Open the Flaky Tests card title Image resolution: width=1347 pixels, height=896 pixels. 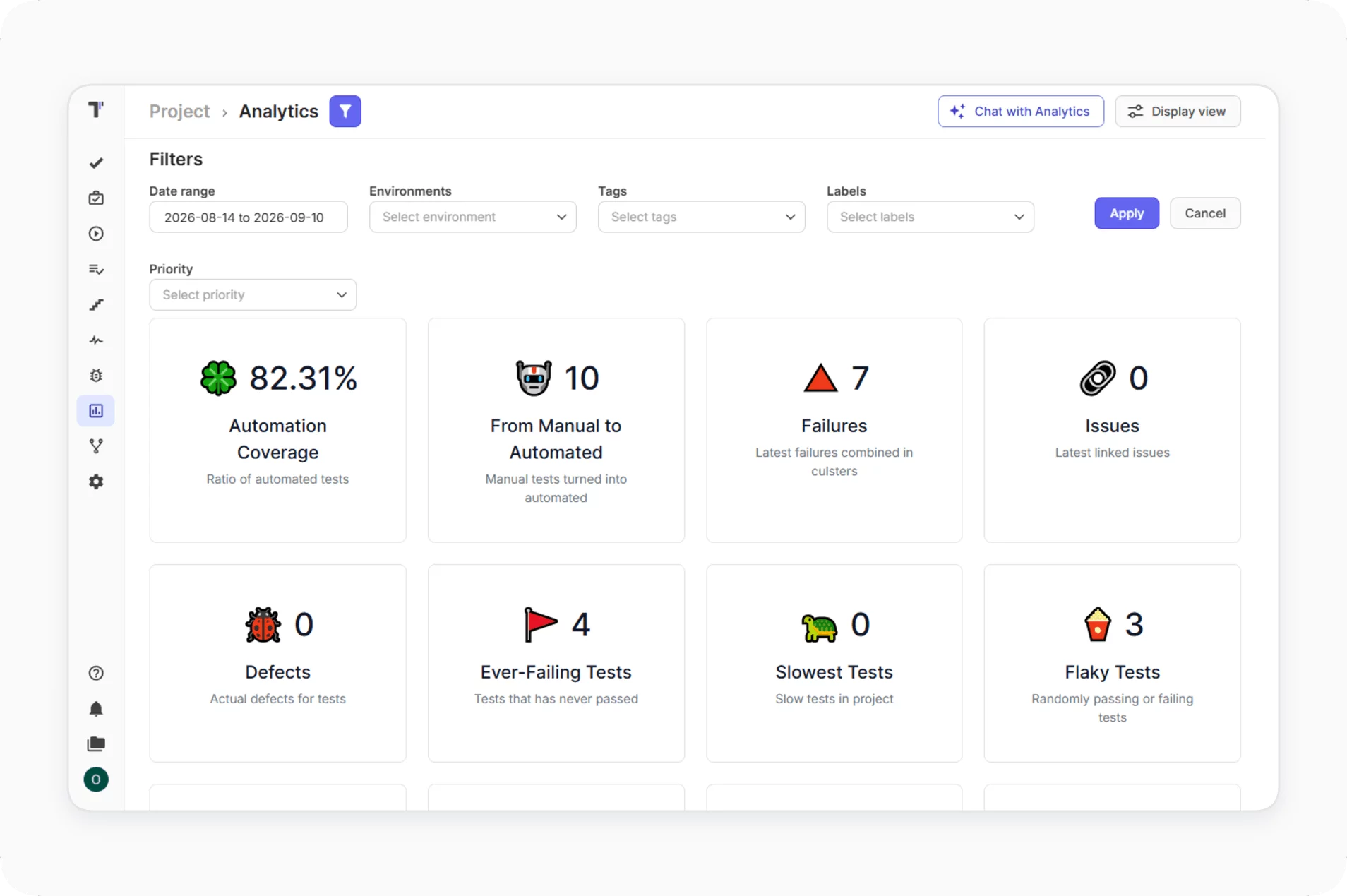point(1112,672)
